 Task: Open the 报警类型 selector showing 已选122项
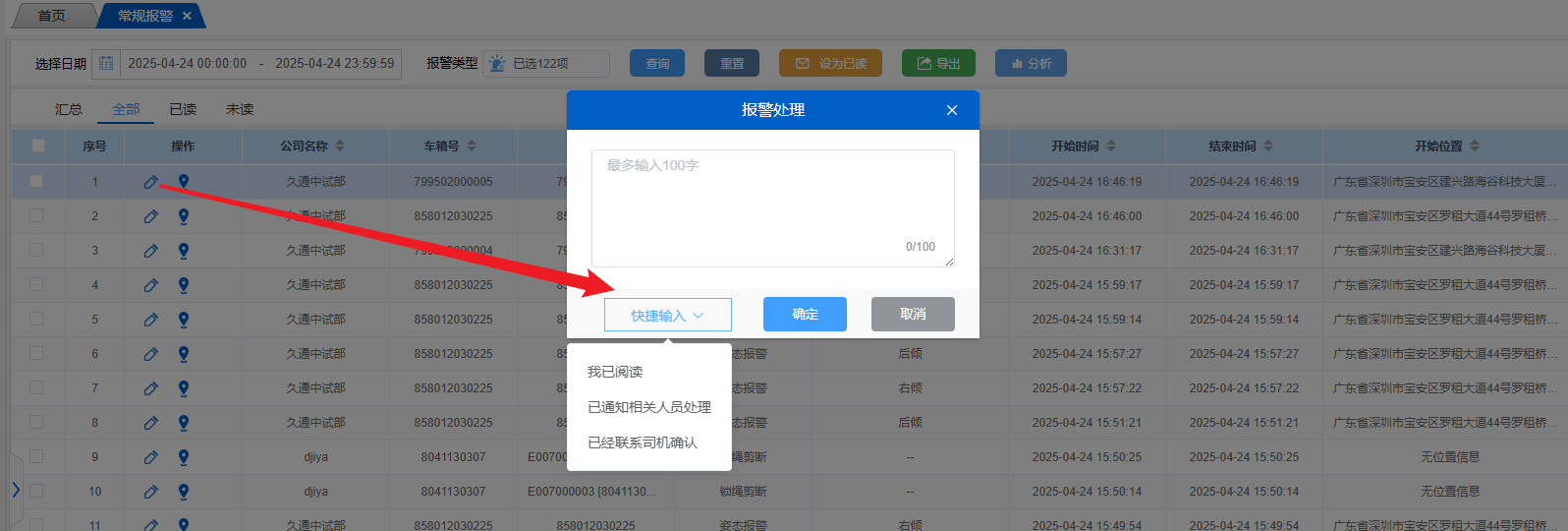pyautogui.click(x=547, y=63)
